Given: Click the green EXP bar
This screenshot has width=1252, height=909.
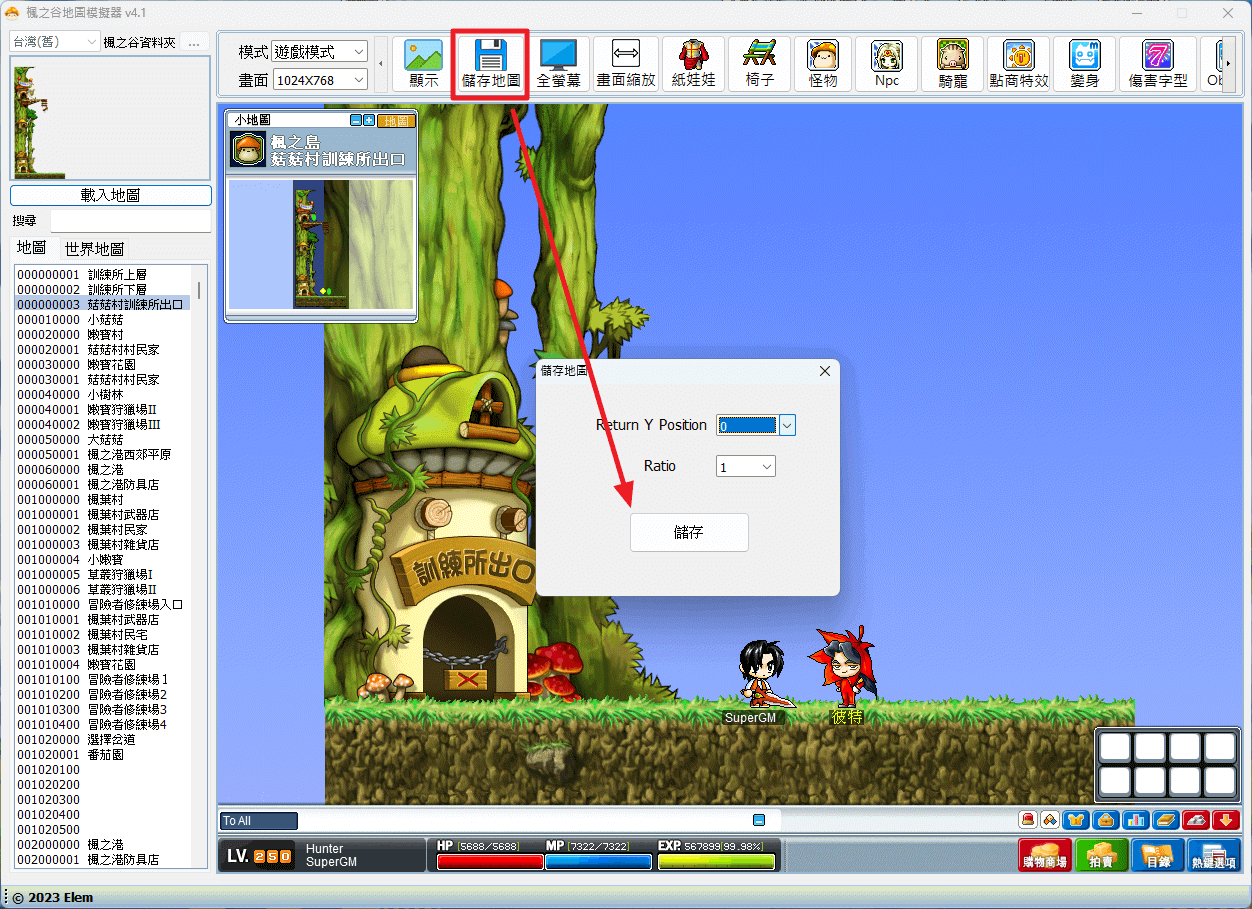Looking at the screenshot, I should click(x=716, y=862).
